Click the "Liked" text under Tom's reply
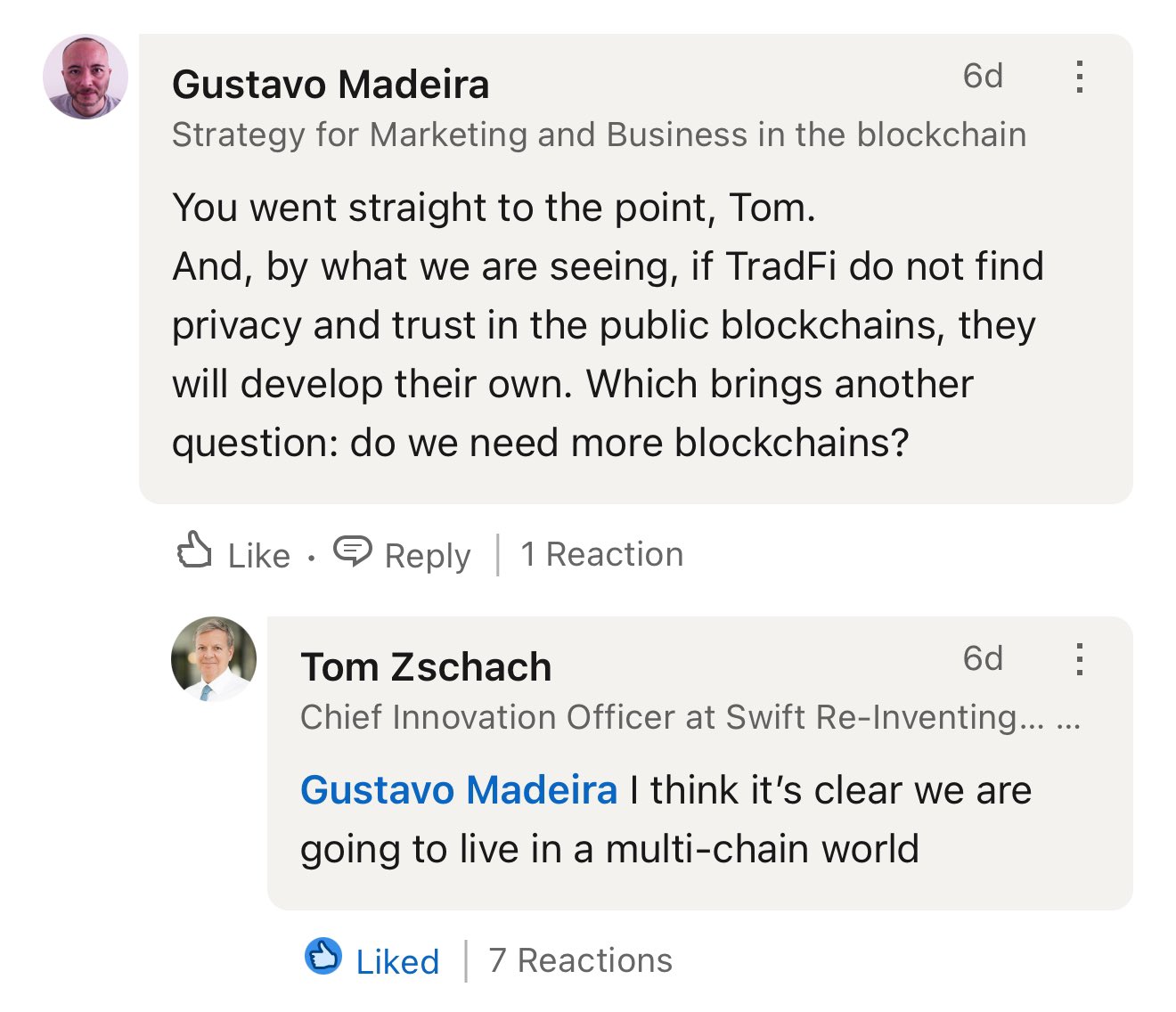Image resolution: width=1176 pixels, height=1012 pixels. 397,961
